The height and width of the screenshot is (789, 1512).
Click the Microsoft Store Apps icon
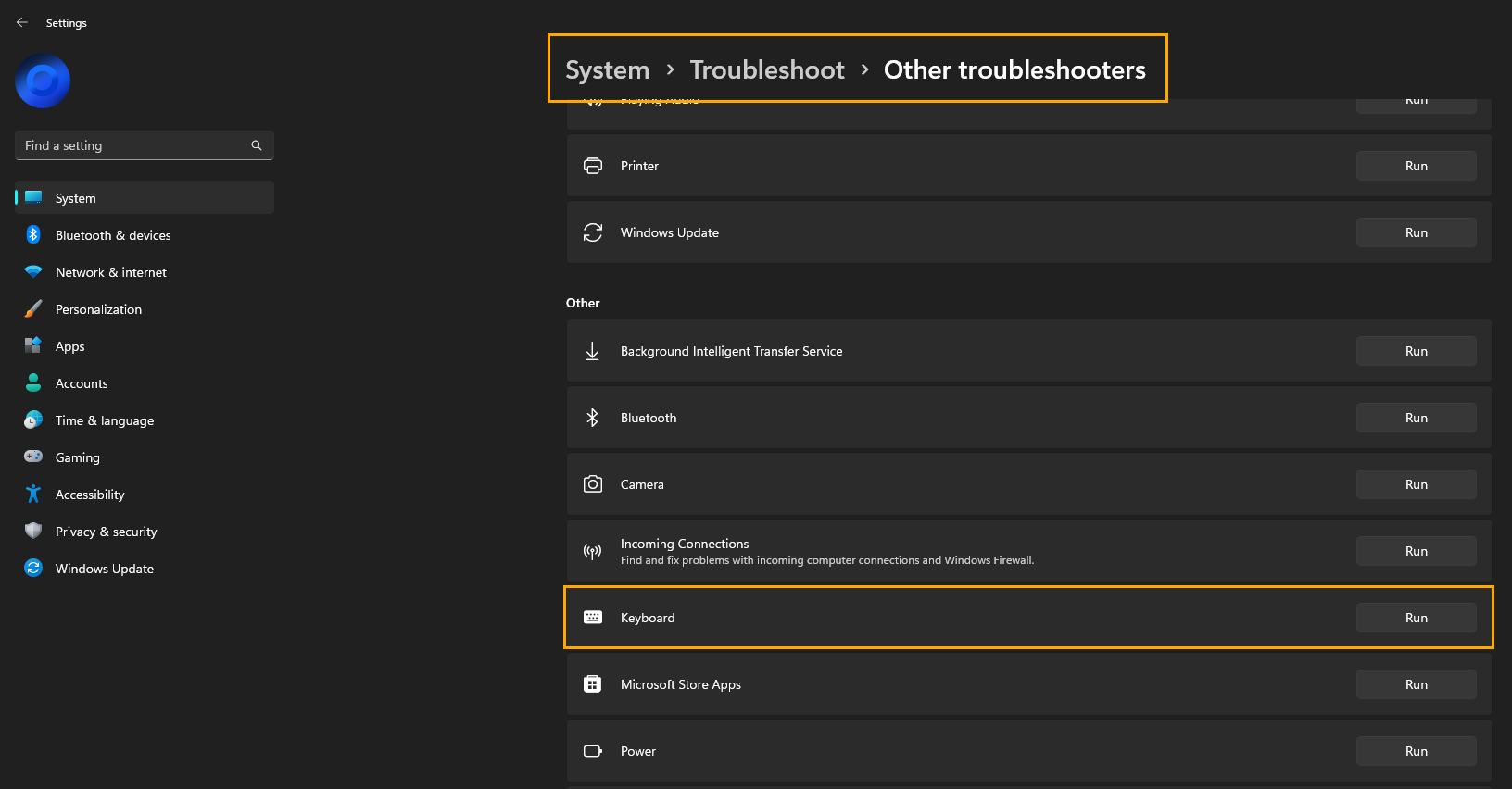(593, 683)
